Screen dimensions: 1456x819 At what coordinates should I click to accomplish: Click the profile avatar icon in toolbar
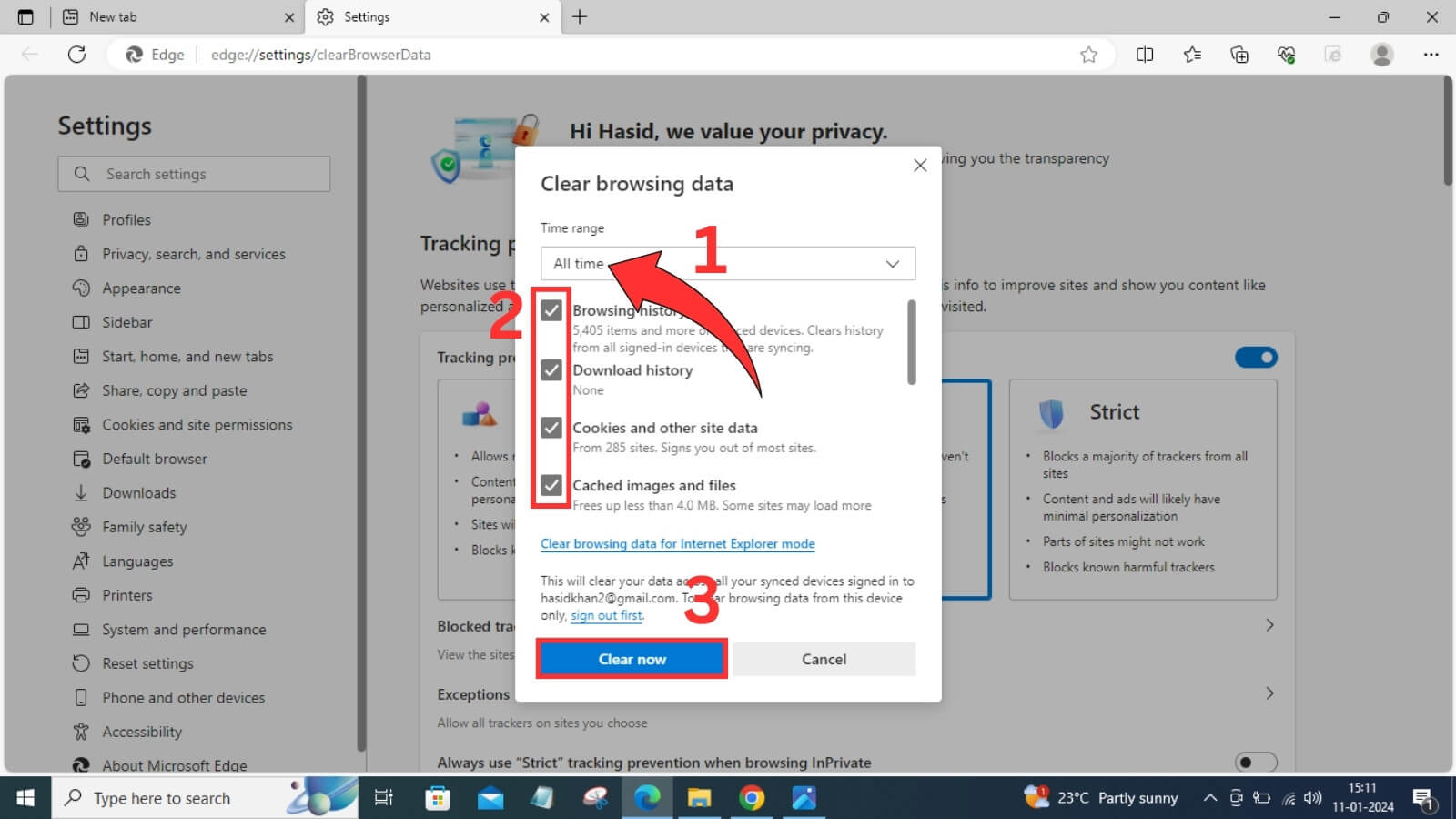coord(1381,55)
